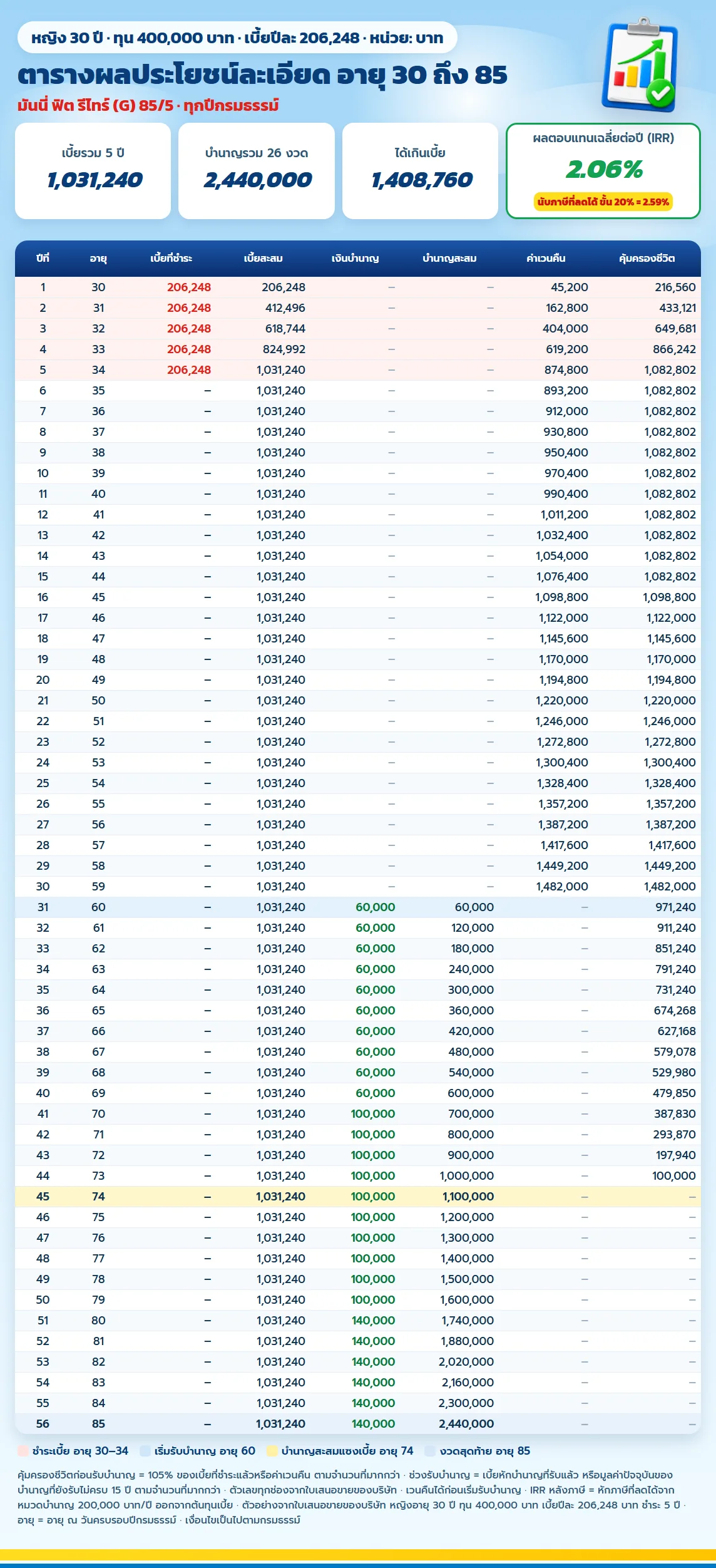
Task: Click surrender value 45,200 in year 1
Action: (x=570, y=287)
